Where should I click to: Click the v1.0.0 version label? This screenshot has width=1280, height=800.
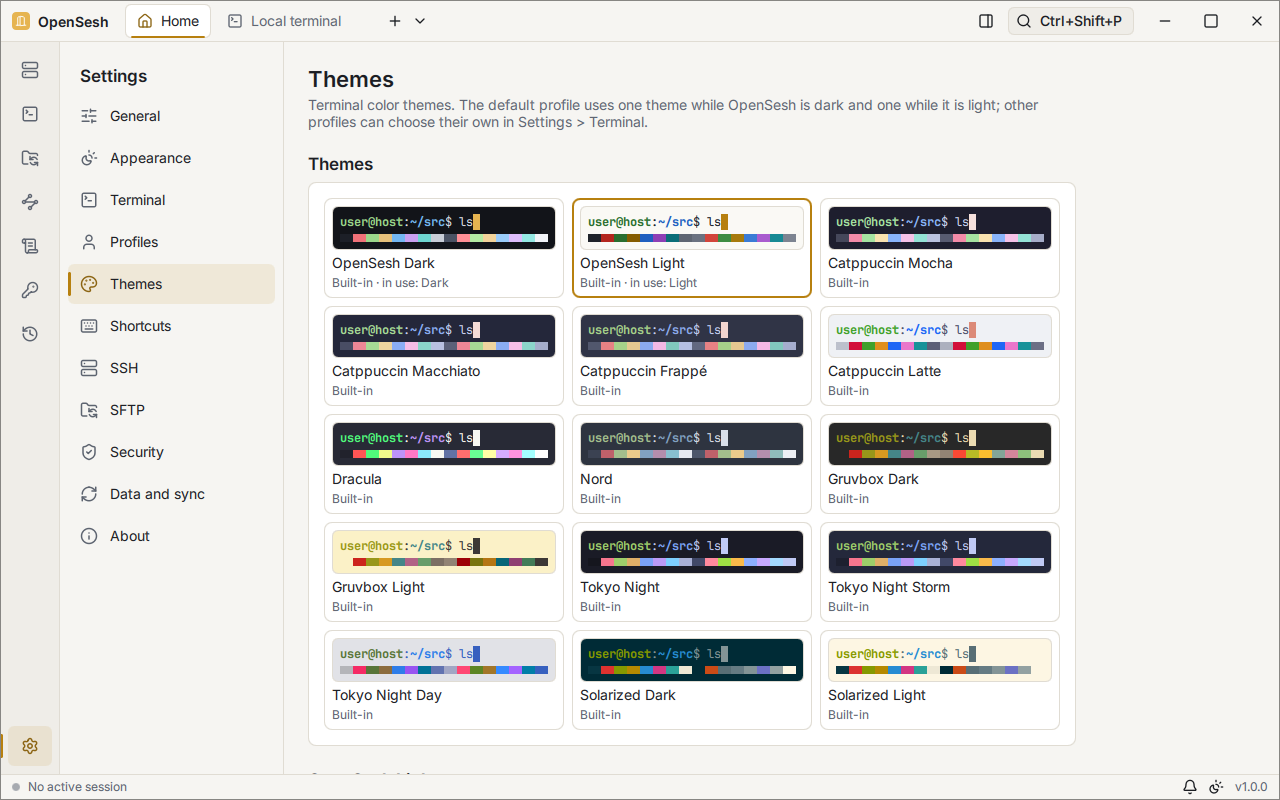point(1251,787)
